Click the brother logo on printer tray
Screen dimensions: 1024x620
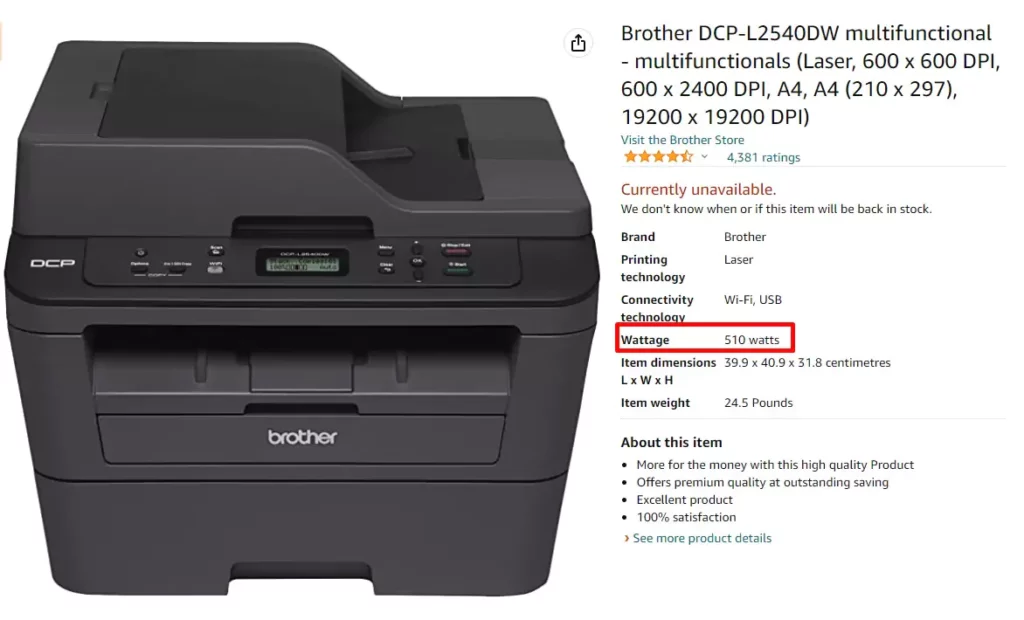(302, 437)
